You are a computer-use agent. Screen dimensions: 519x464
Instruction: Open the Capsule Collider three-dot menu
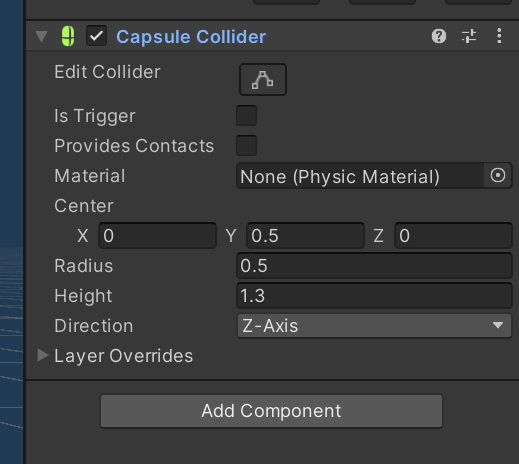(499, 36)
